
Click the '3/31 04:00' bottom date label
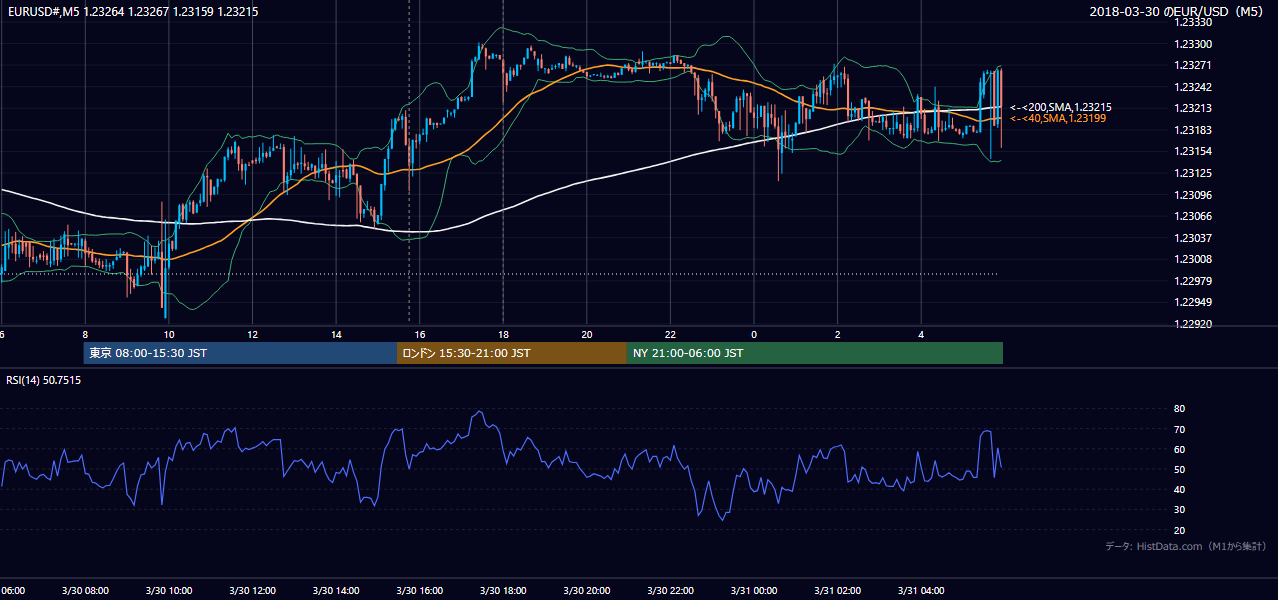(920, 591)
